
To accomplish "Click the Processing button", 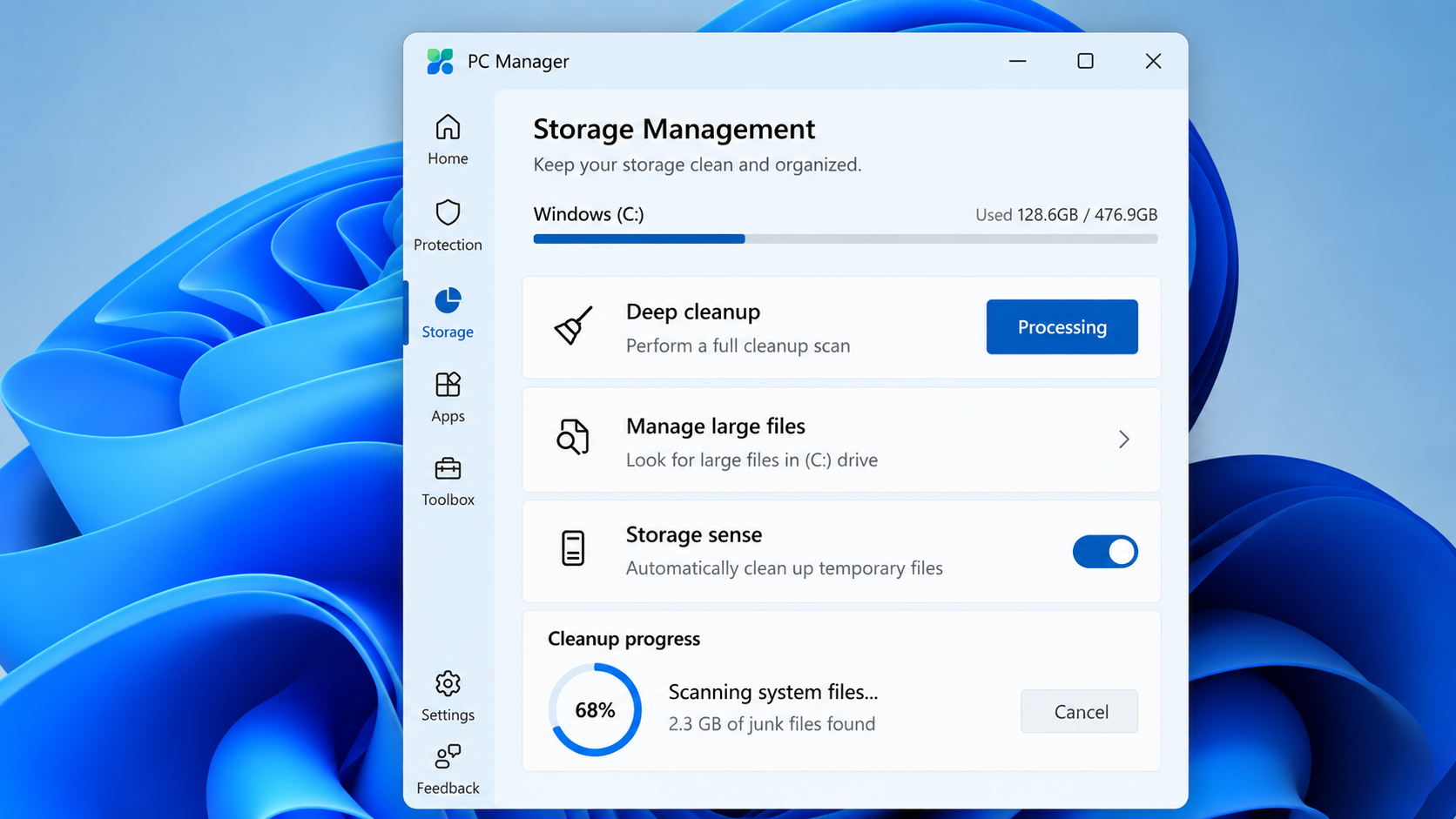I will [x=1062, y=326].
